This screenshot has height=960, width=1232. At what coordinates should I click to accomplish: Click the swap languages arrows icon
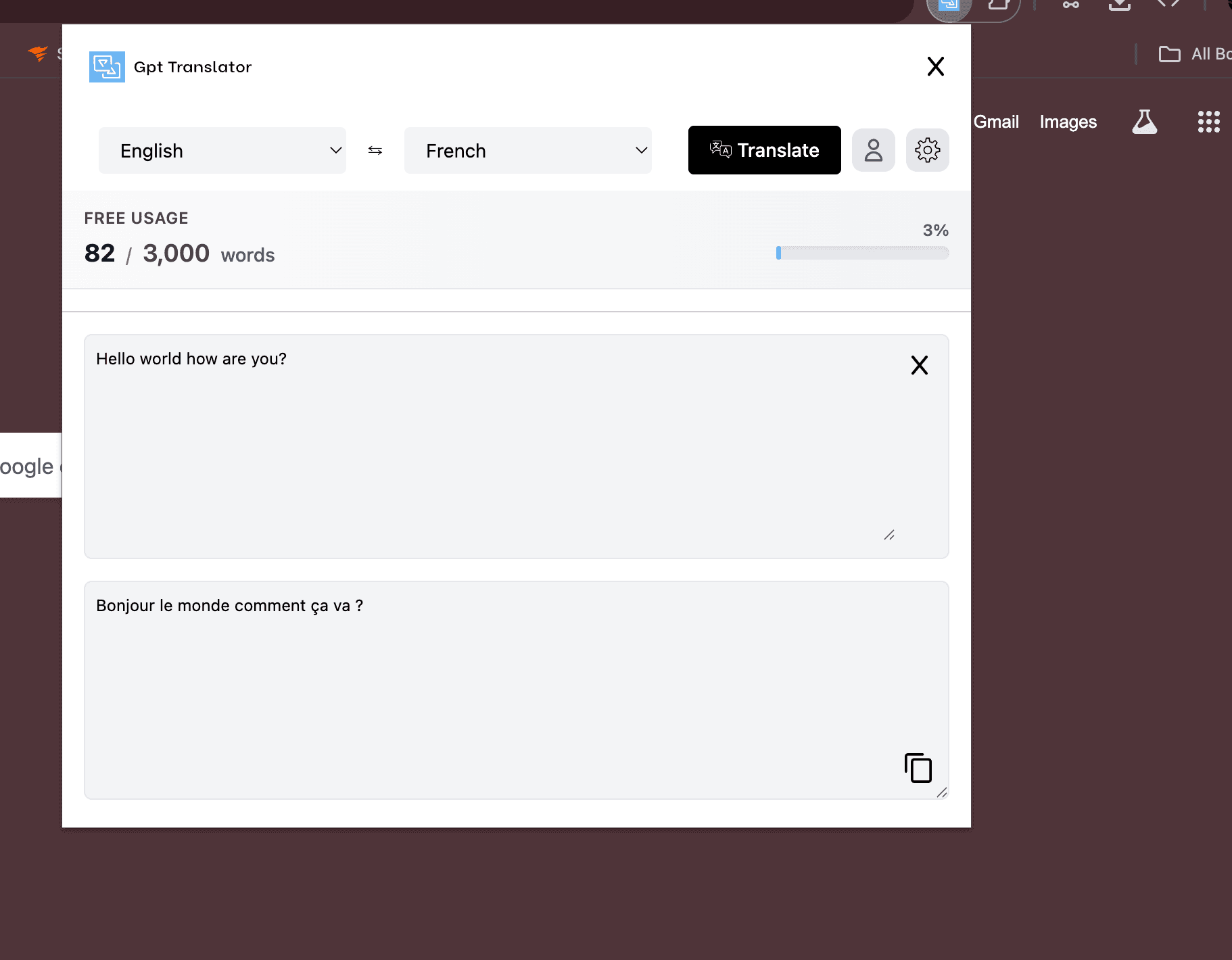tap(375, 151)
